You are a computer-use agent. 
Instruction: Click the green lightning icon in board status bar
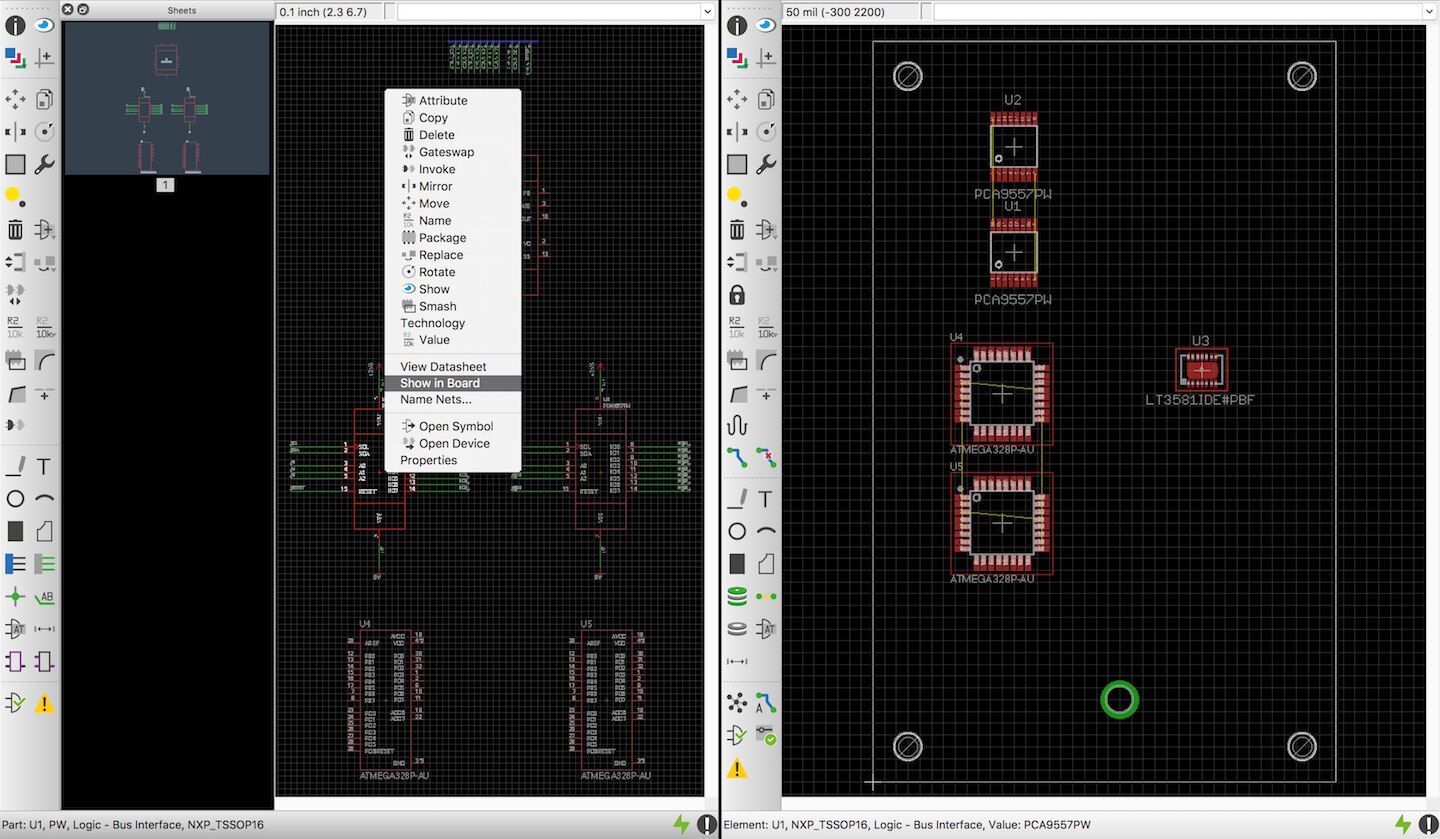pos(1405,824)
